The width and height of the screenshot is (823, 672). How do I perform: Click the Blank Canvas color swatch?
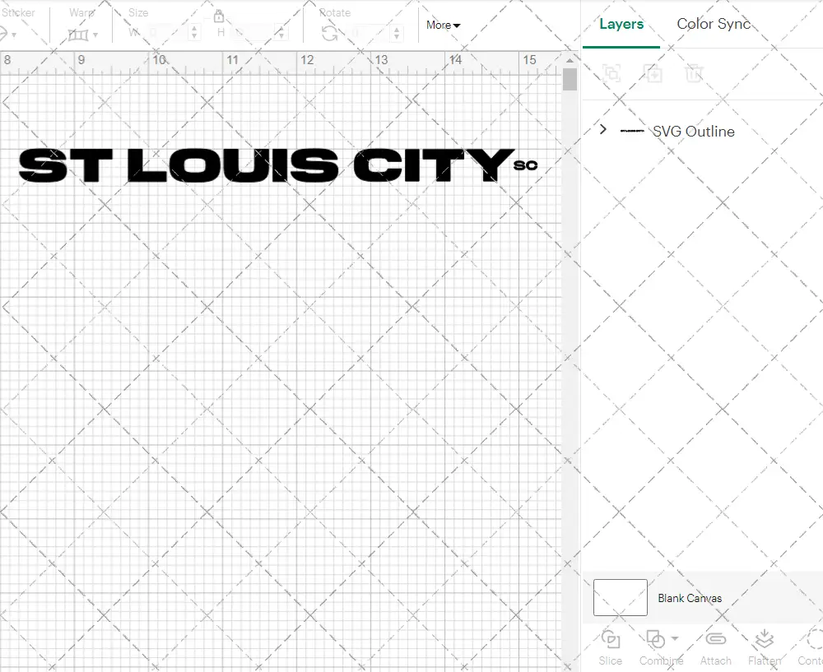pyautogui.click(x=619, y=597)
